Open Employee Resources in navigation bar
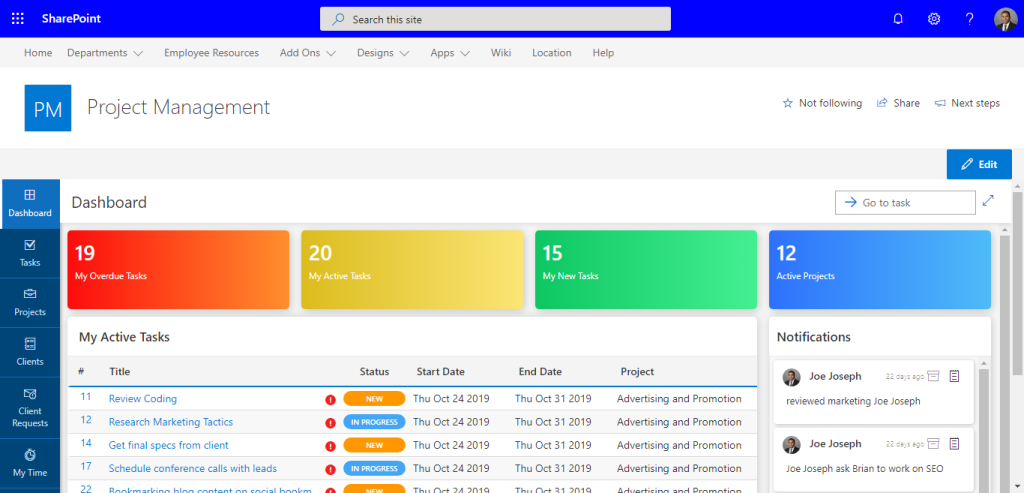The width and height of the screenshot is (1024, 493). pos(212,53)
